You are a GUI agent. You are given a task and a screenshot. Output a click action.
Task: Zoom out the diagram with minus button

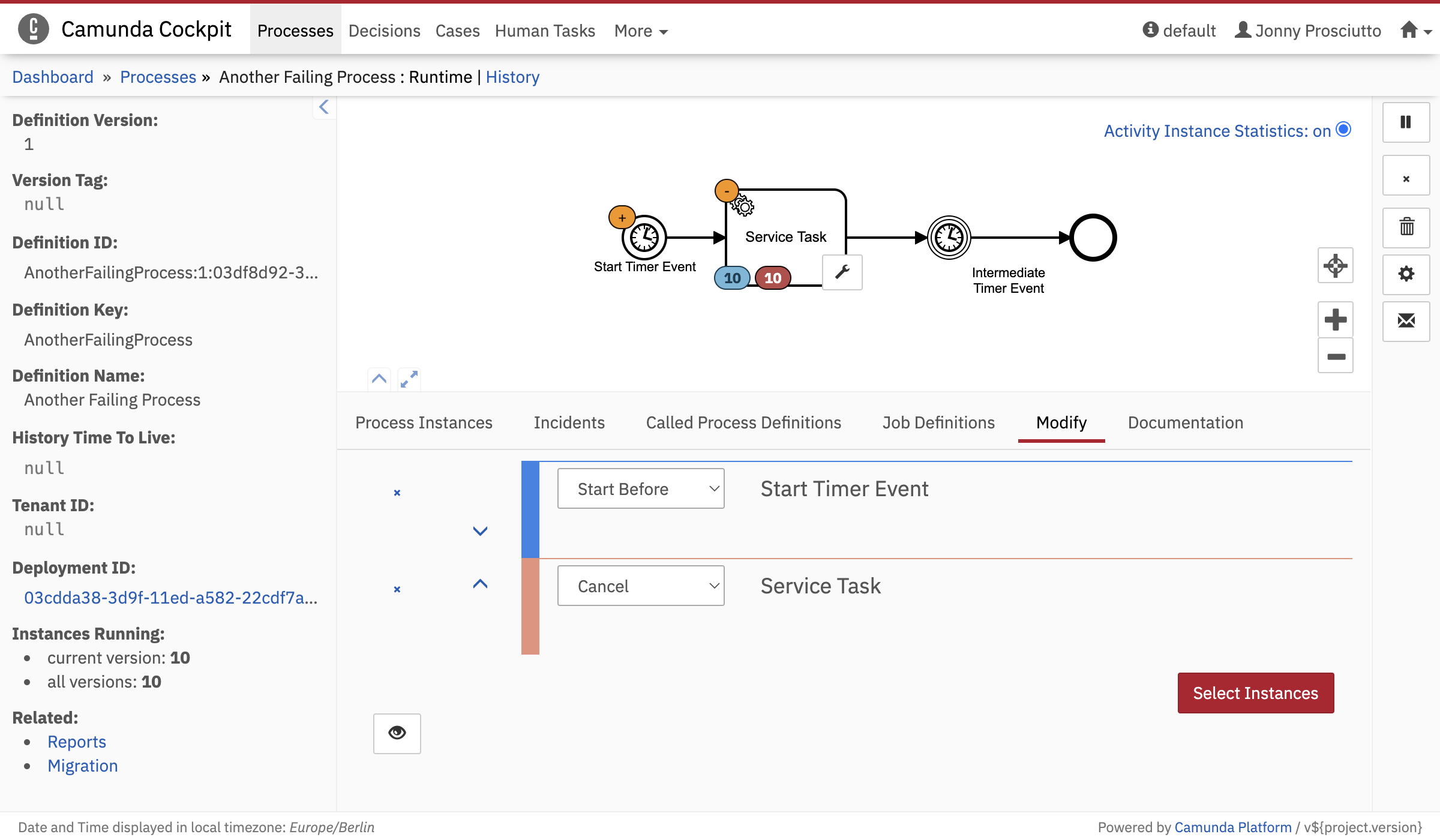tap(1335, 356)
